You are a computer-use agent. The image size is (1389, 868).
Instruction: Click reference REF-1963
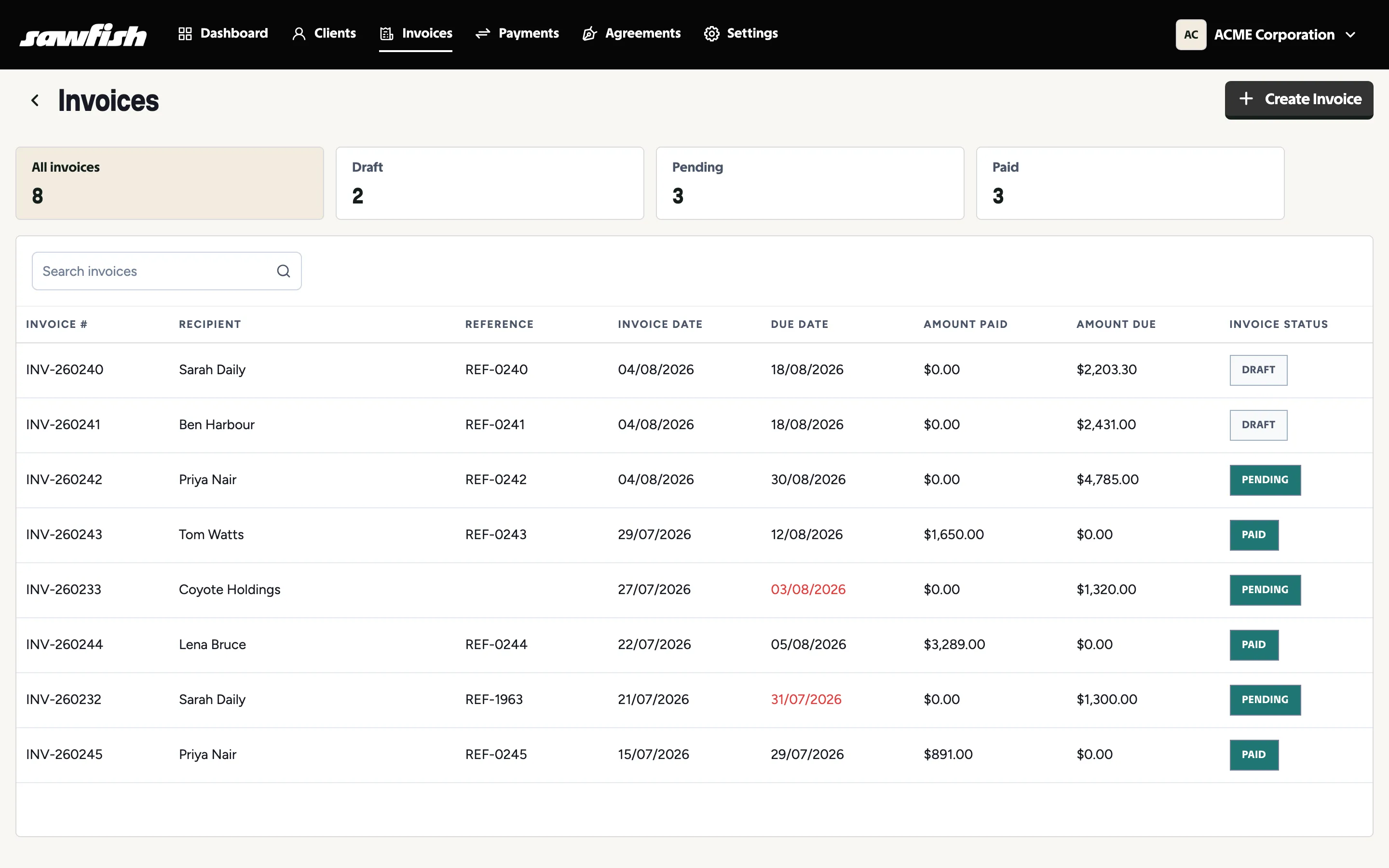point(493,700)
